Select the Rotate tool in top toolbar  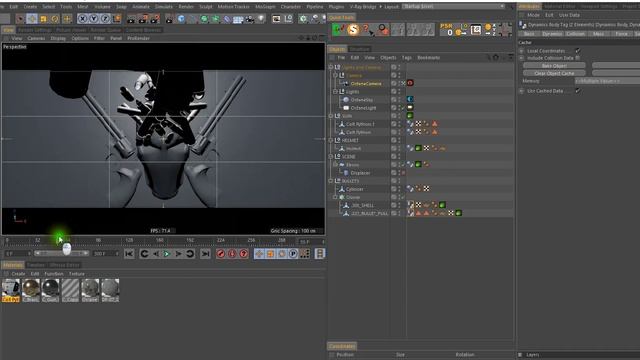tap(55, 19)
